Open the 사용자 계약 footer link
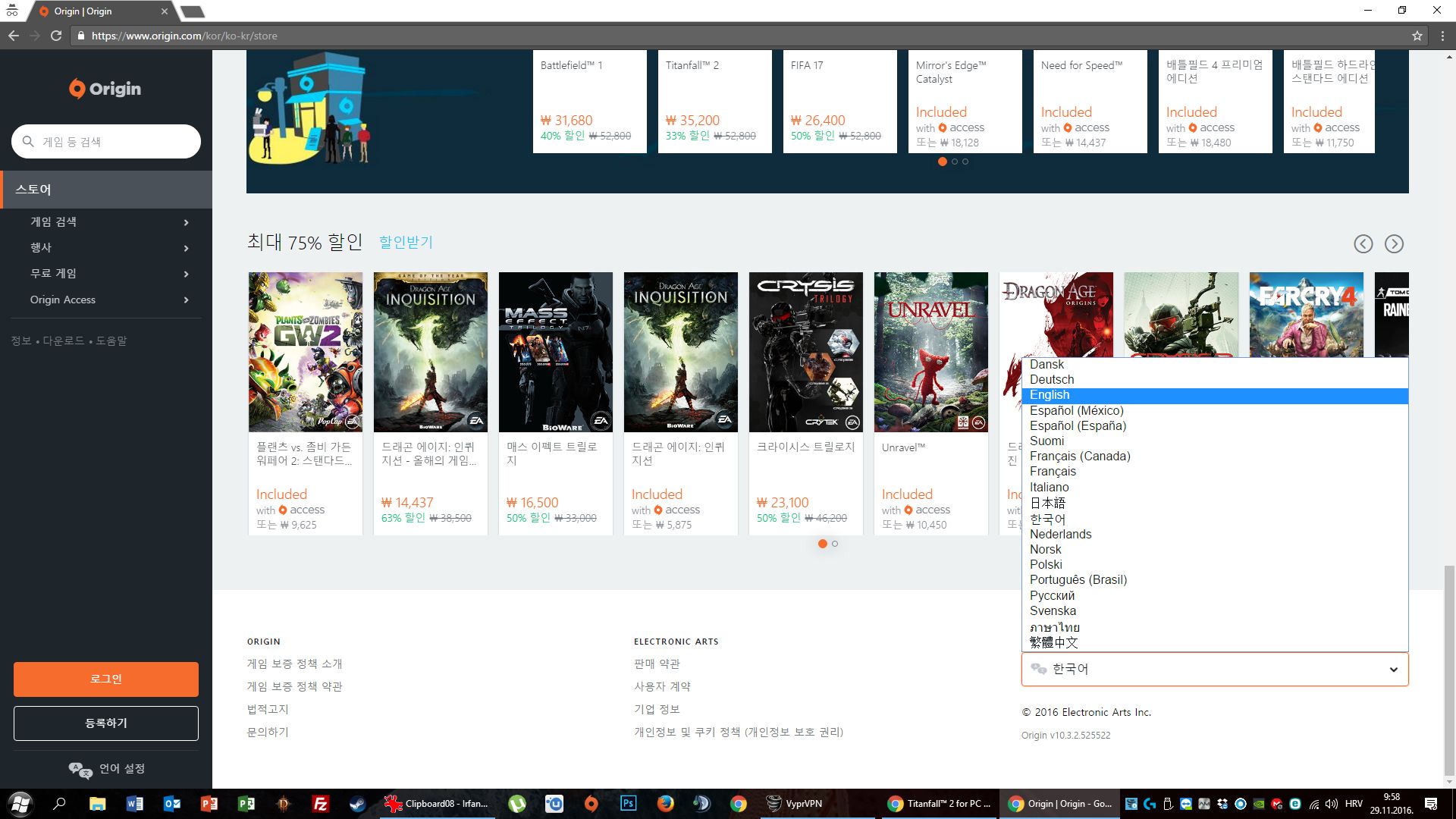 click(662, 686)
